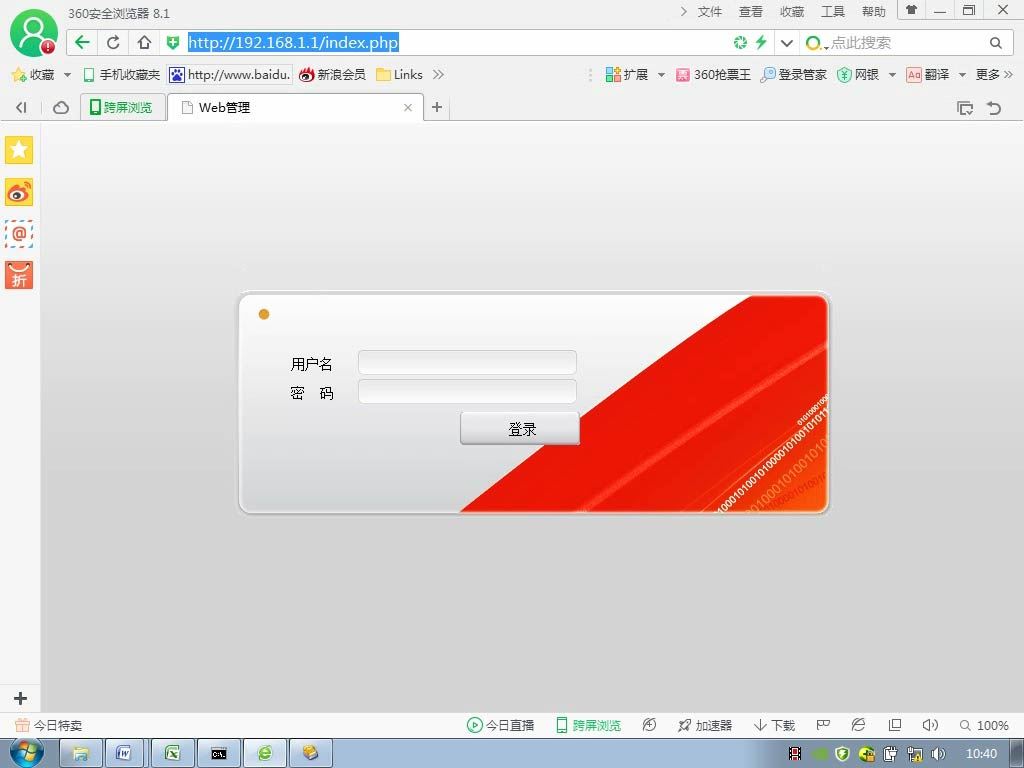The height and width of the screenshot is (768, 1024).
Task: Open 文件 menu
Action: [x=709, y=12]
